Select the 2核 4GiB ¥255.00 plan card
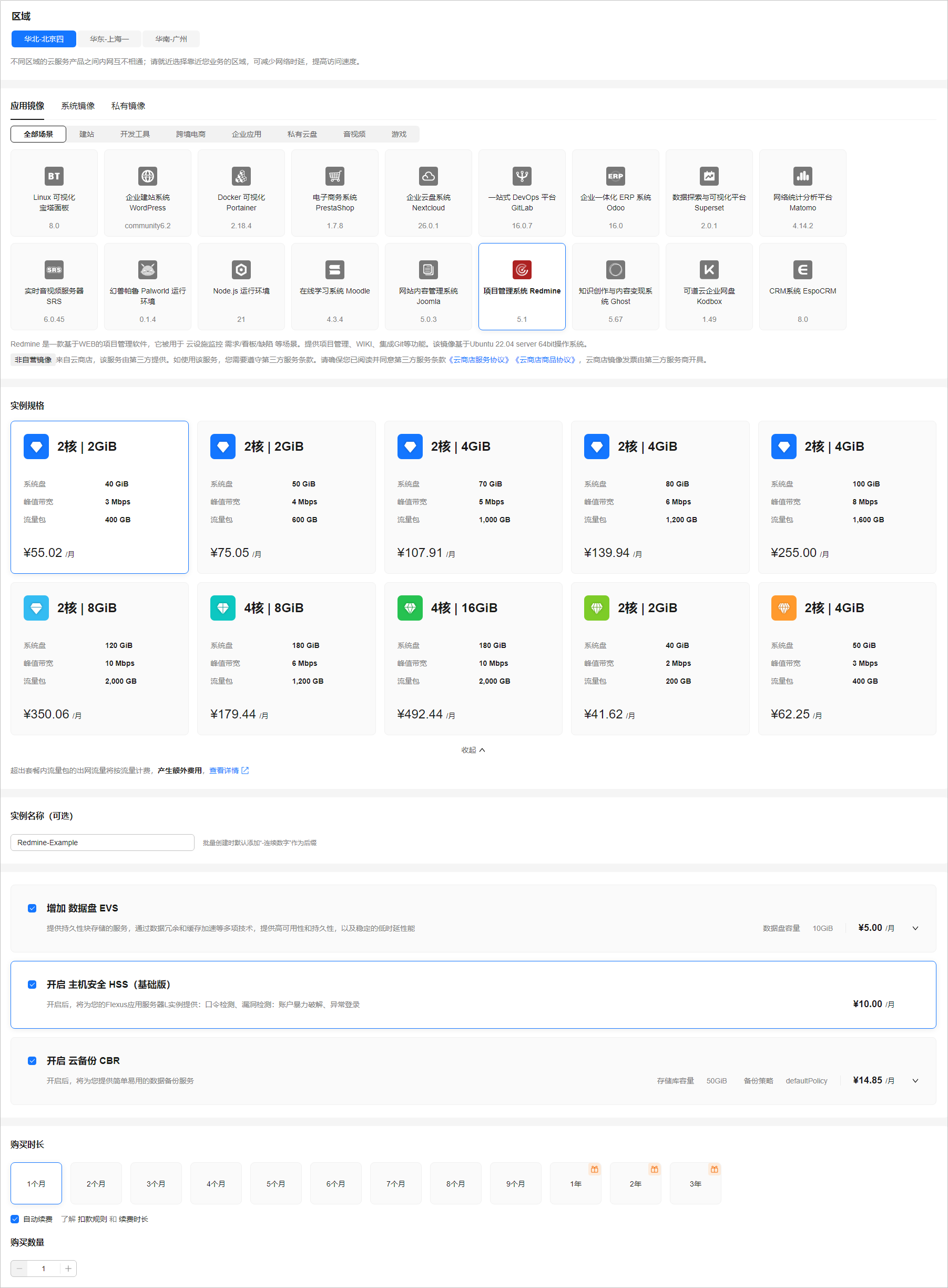Viewport: 948px width, 1288px height. click(x=847, y=497)
